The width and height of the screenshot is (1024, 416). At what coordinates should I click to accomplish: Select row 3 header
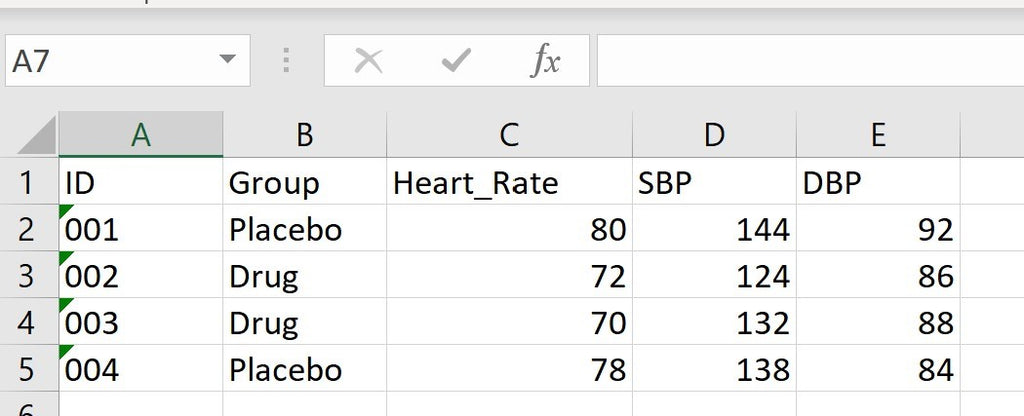28,276
